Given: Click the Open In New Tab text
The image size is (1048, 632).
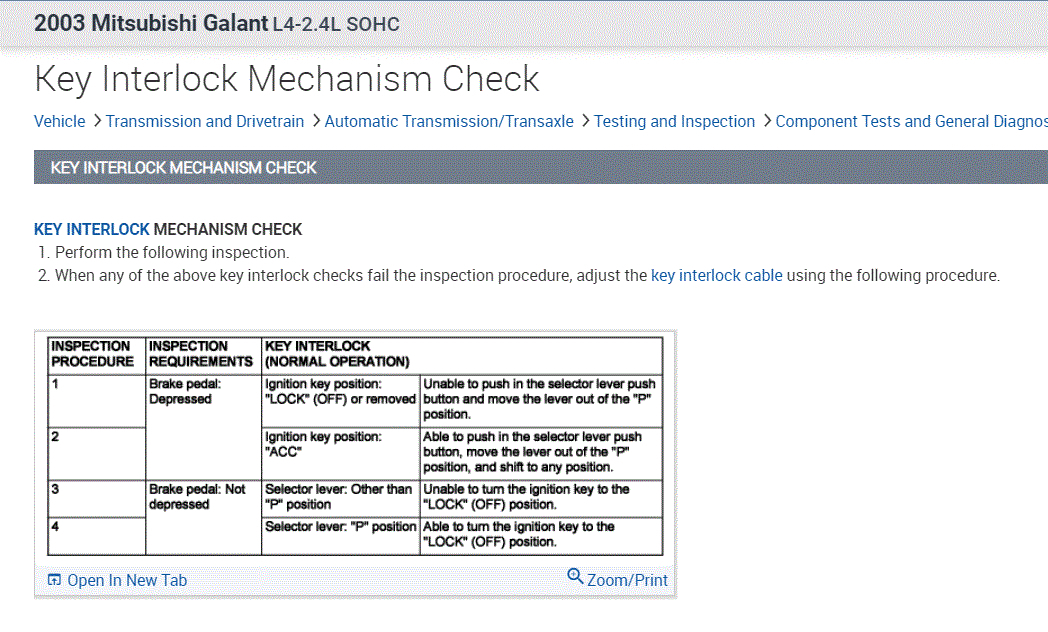Looking at the screenshot, I should point(127,581).
